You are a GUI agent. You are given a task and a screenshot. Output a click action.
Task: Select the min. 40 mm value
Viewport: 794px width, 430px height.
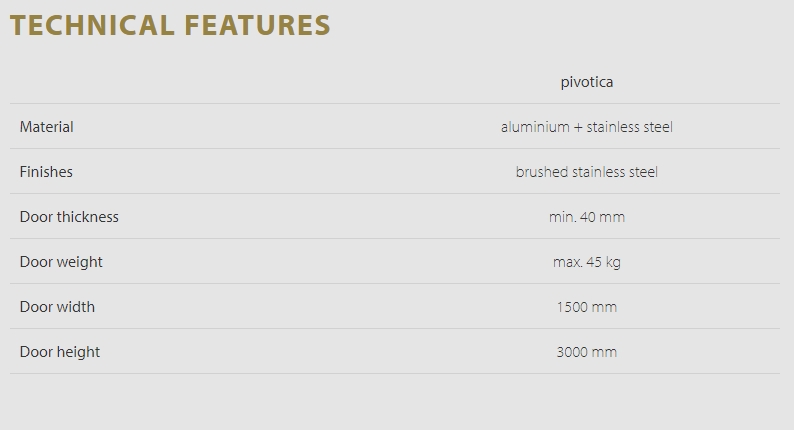point(586,217)
